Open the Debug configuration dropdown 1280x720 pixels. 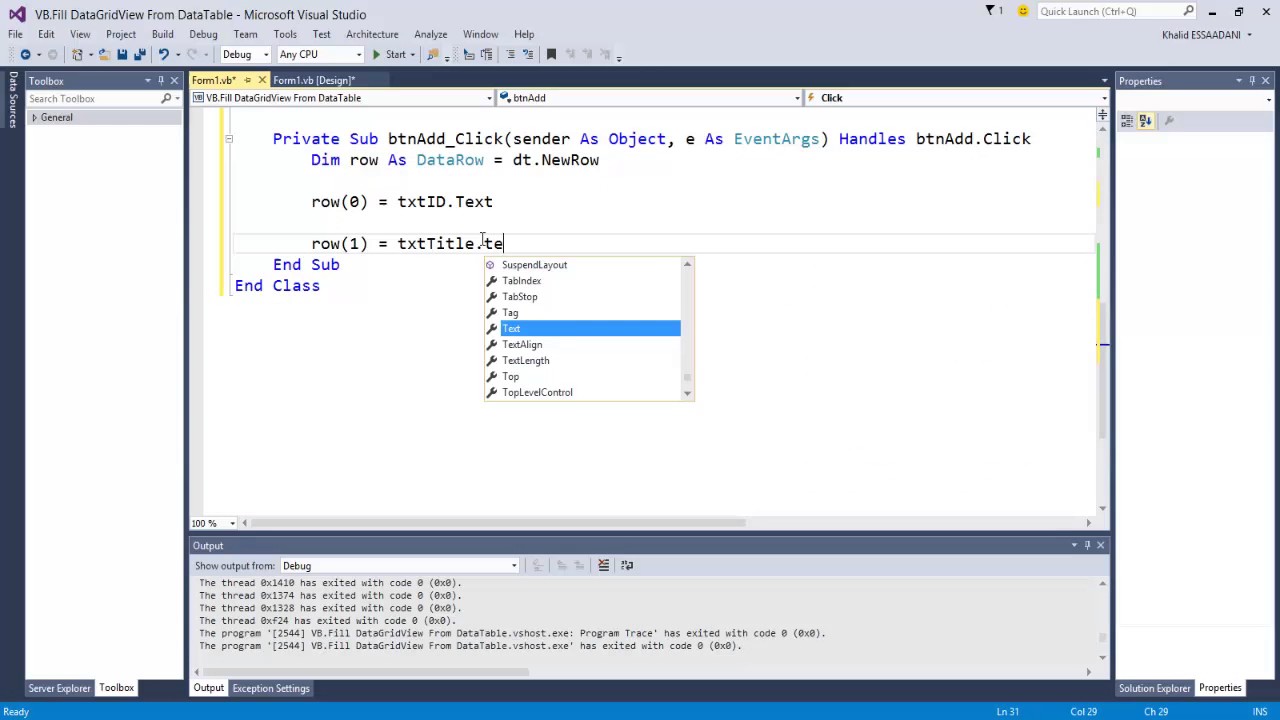click(x=245, y=54)
